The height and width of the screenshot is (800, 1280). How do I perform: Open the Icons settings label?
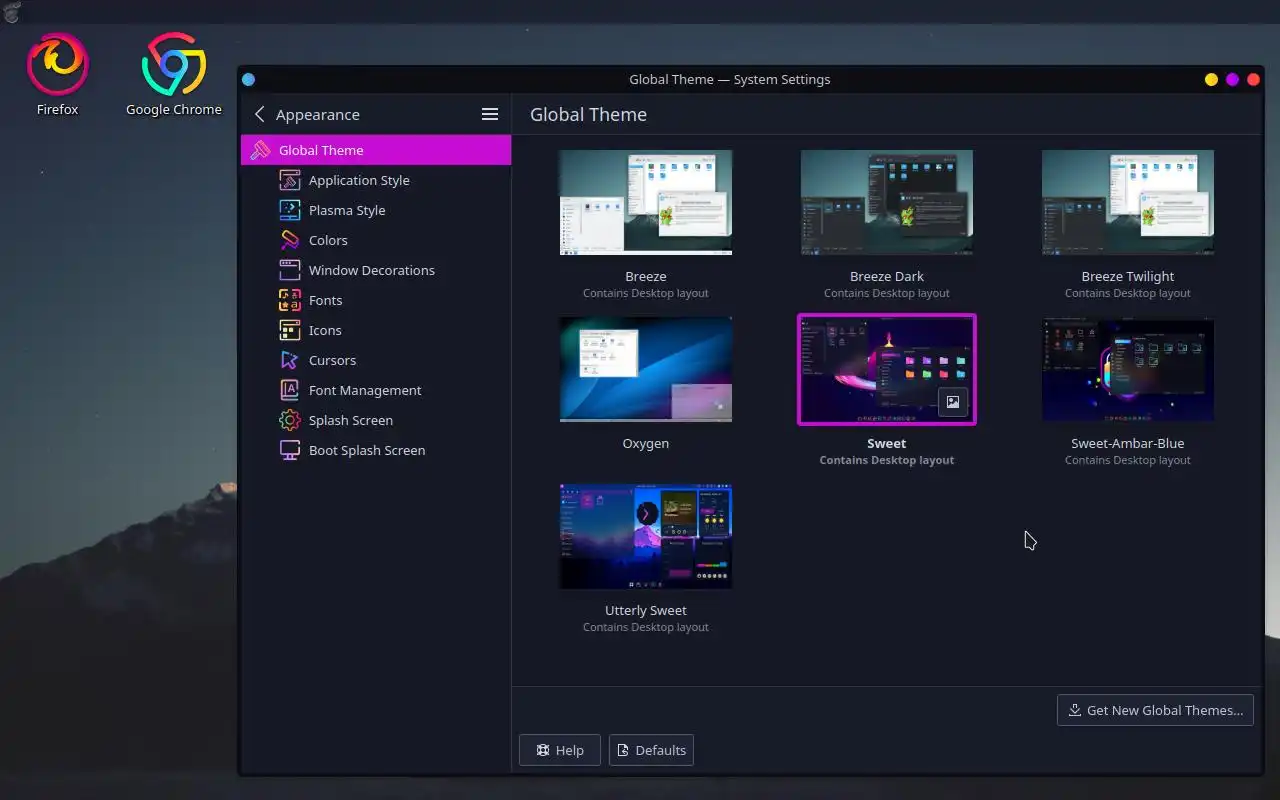coord(325,330)
